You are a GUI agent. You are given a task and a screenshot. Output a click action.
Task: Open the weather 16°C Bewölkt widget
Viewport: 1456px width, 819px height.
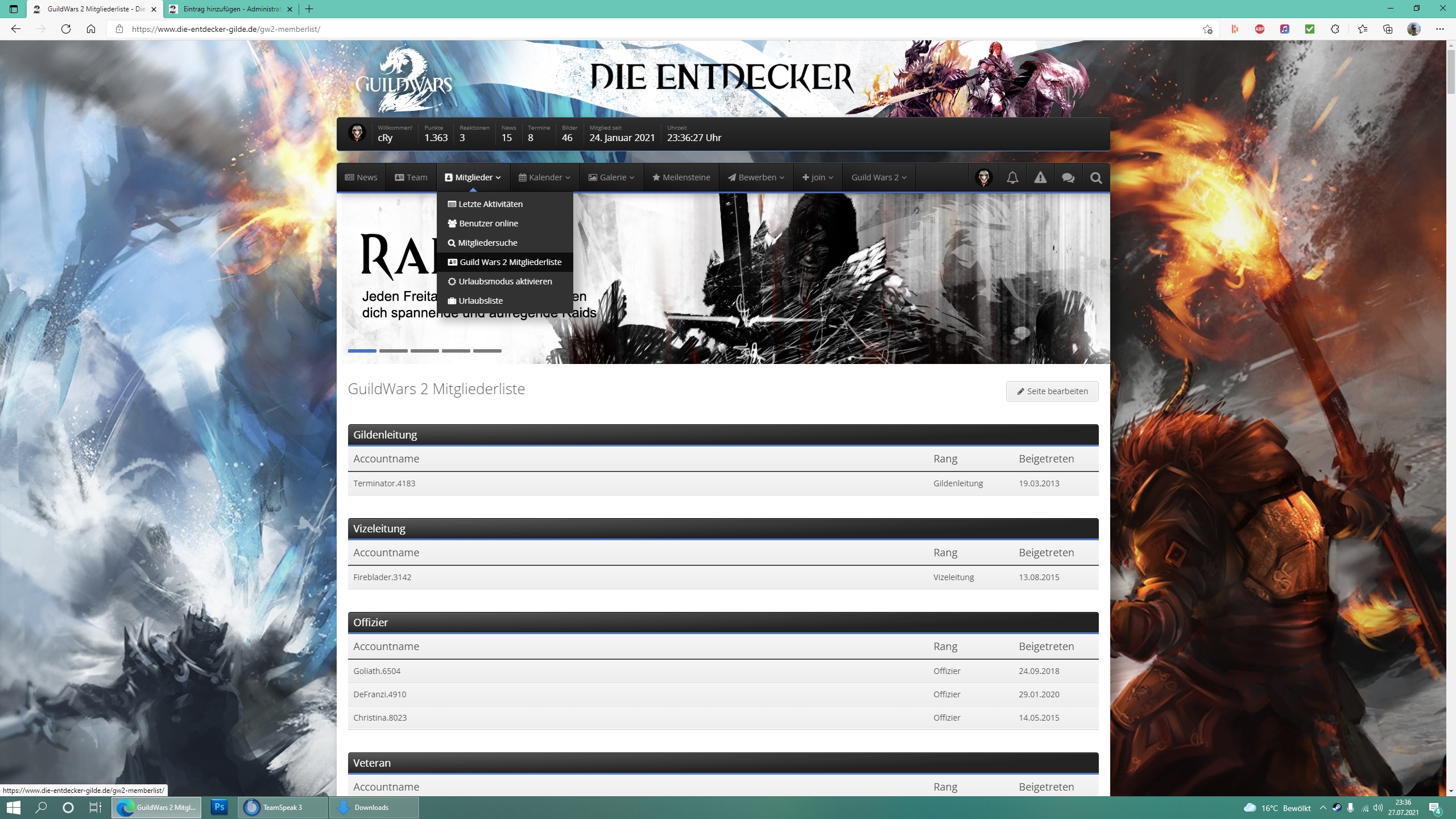click(1277, 808)
